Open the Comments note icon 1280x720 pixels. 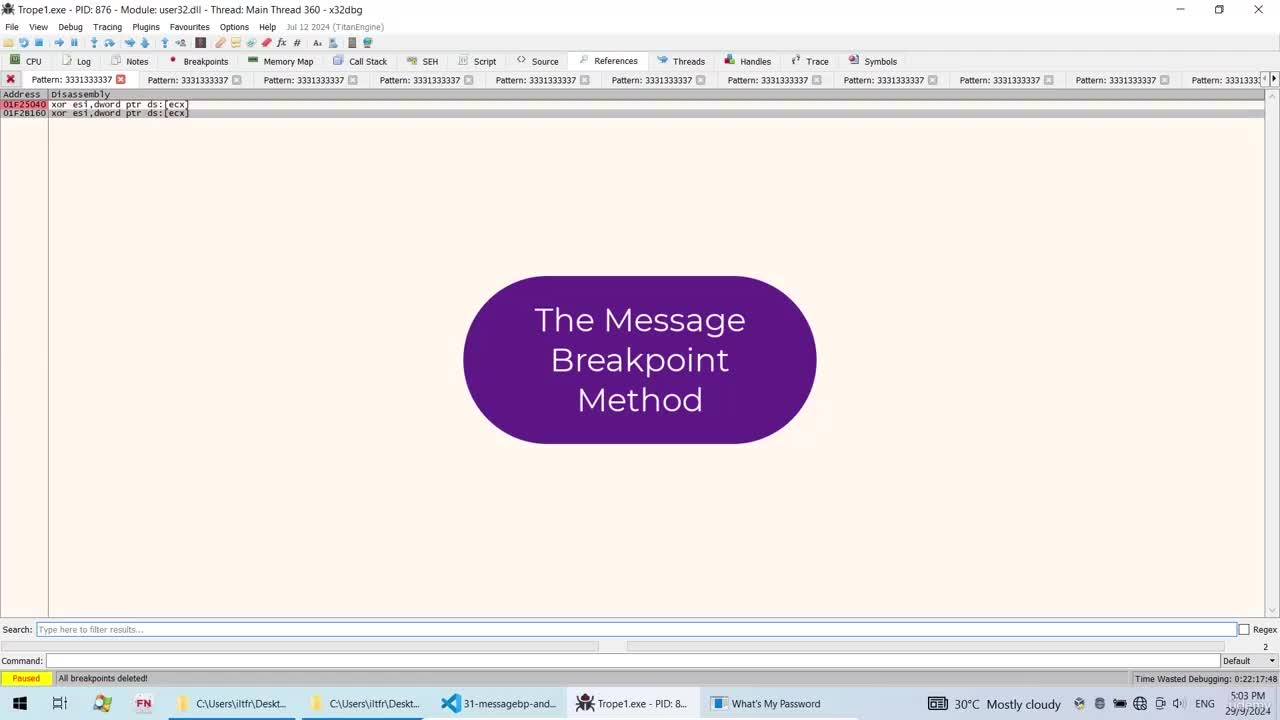[x=236, y=43]
